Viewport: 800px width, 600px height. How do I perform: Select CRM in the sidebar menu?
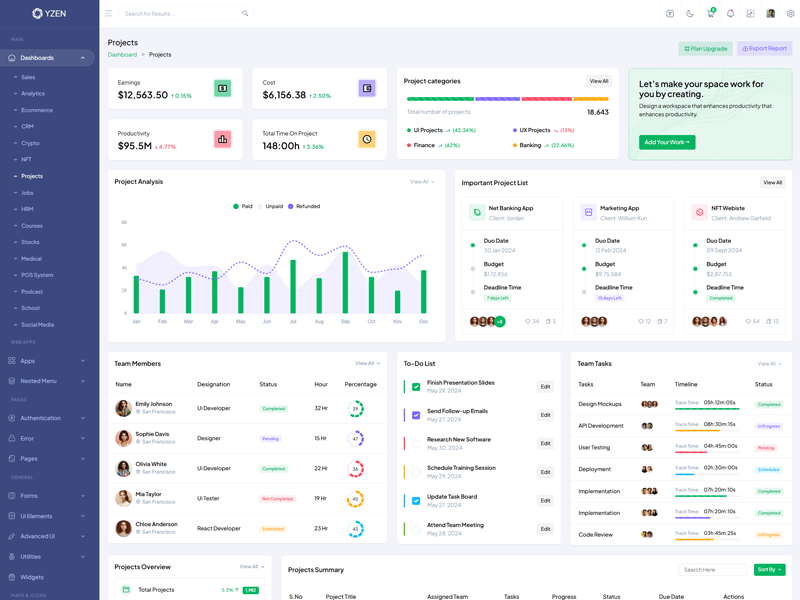(28, 127)
